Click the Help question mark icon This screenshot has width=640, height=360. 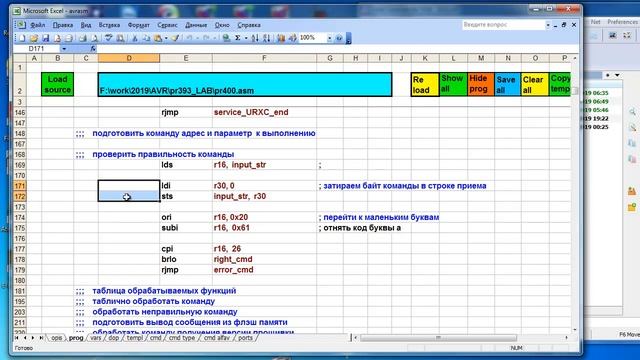[x=339, y=38]
